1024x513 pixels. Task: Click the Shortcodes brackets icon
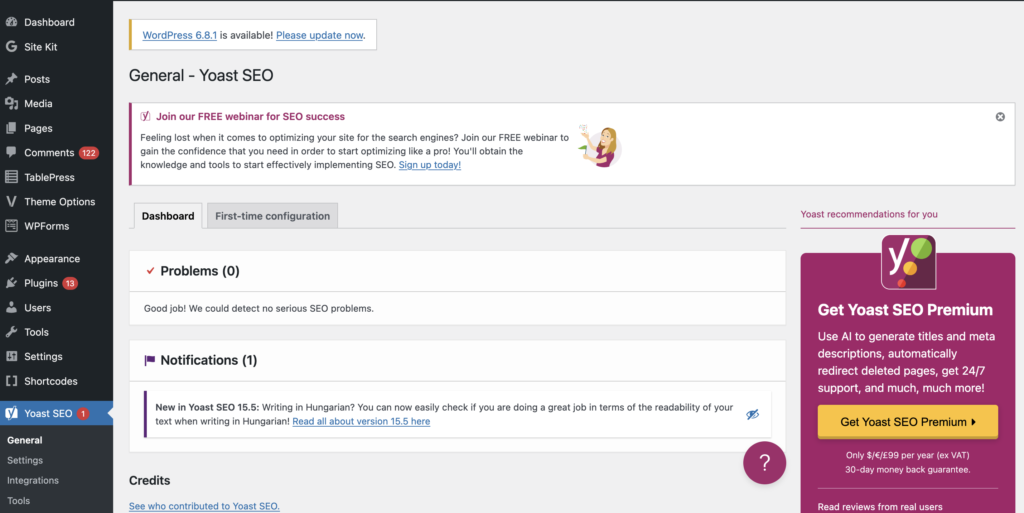pyautogui.click(x=11, y=381)
